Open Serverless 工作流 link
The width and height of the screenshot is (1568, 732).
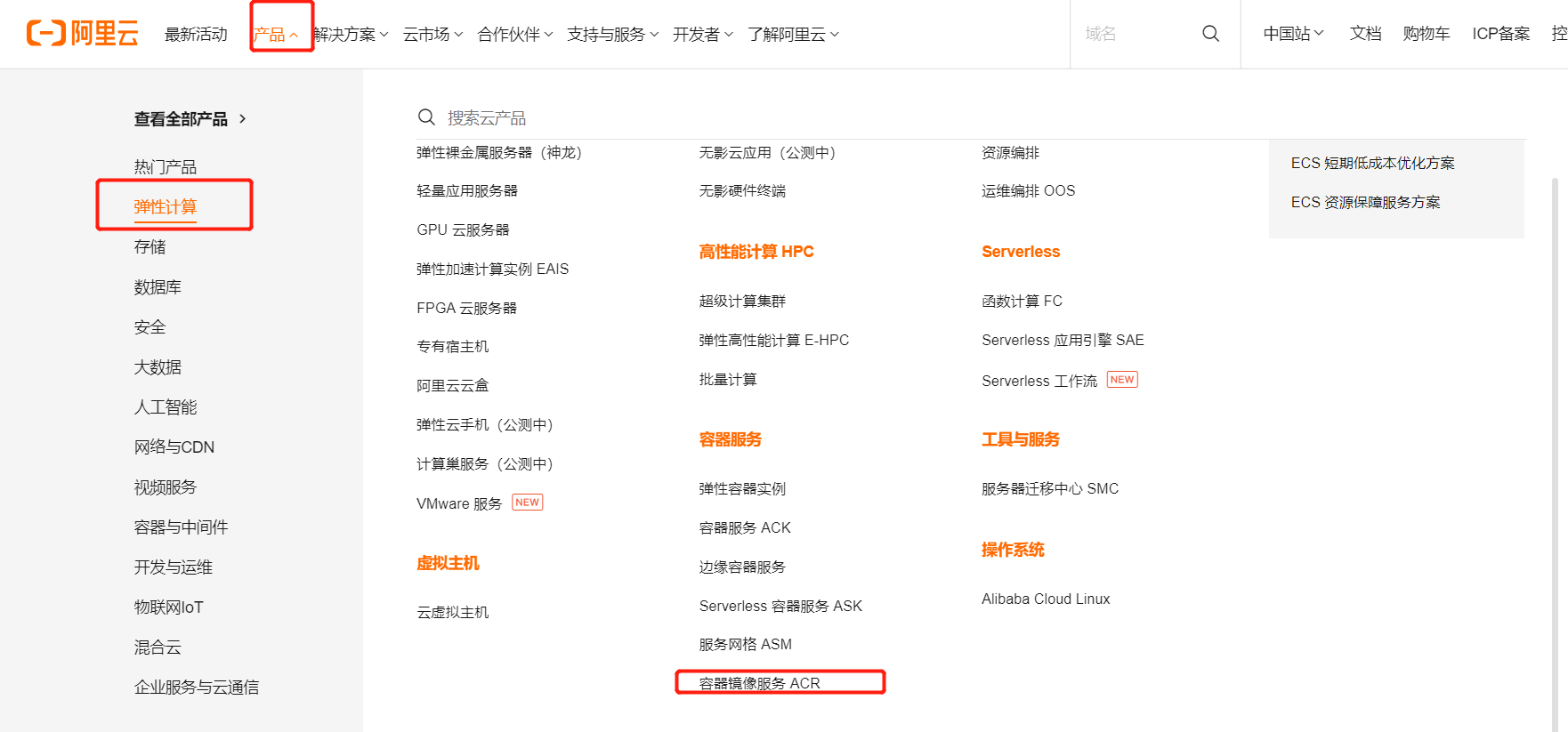pyautogui.click(x=1039, y=381)
